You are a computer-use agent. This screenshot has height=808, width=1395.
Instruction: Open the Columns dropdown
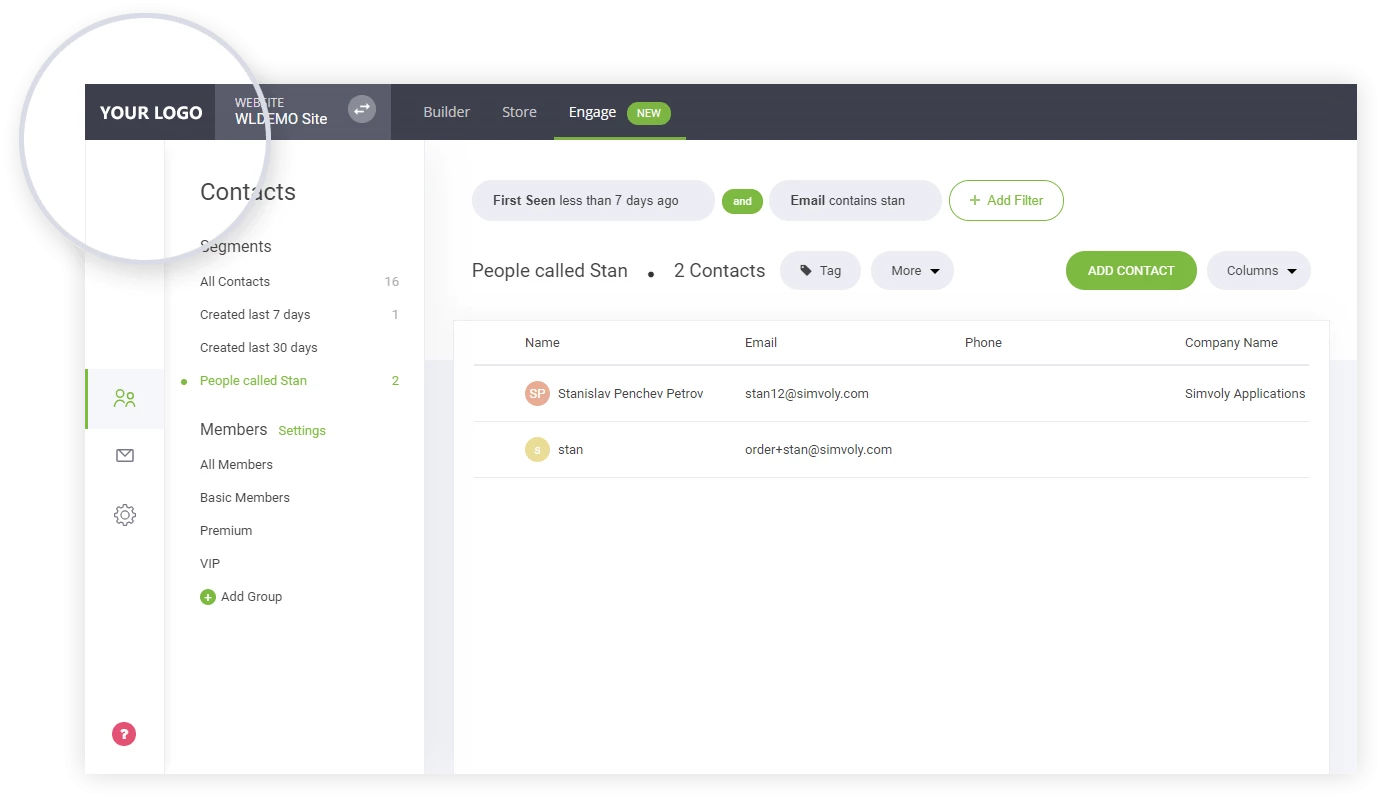[1258, 271]
